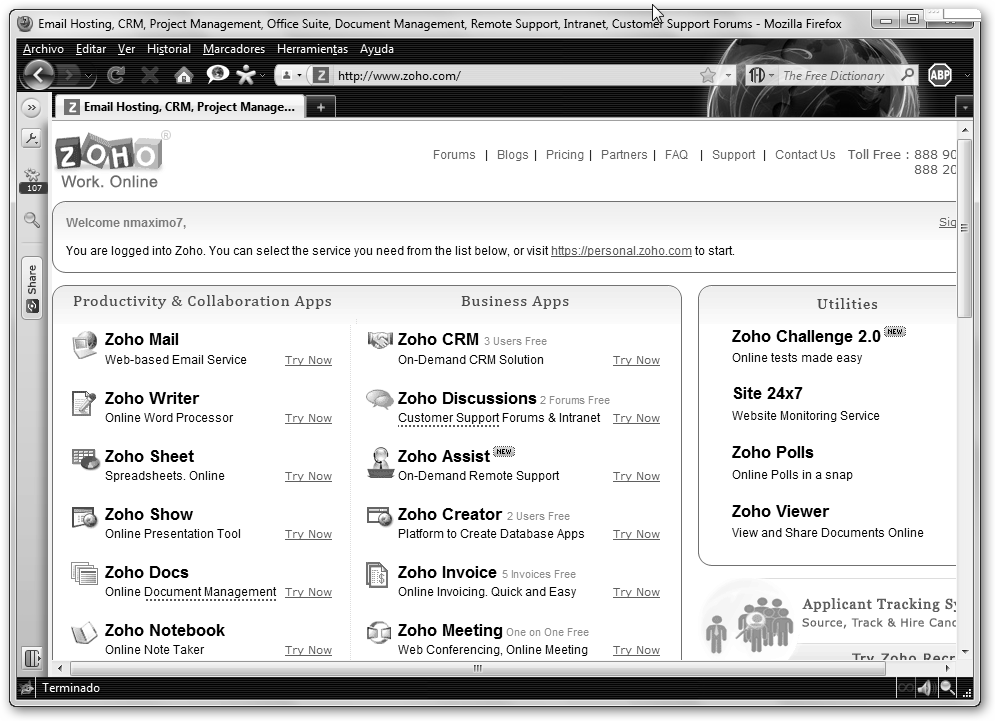This screenshot has width=995, height=721.
Task: Click the magnifier icon in left sidebar
Action: pyautogui.click(x=32, y=220)
